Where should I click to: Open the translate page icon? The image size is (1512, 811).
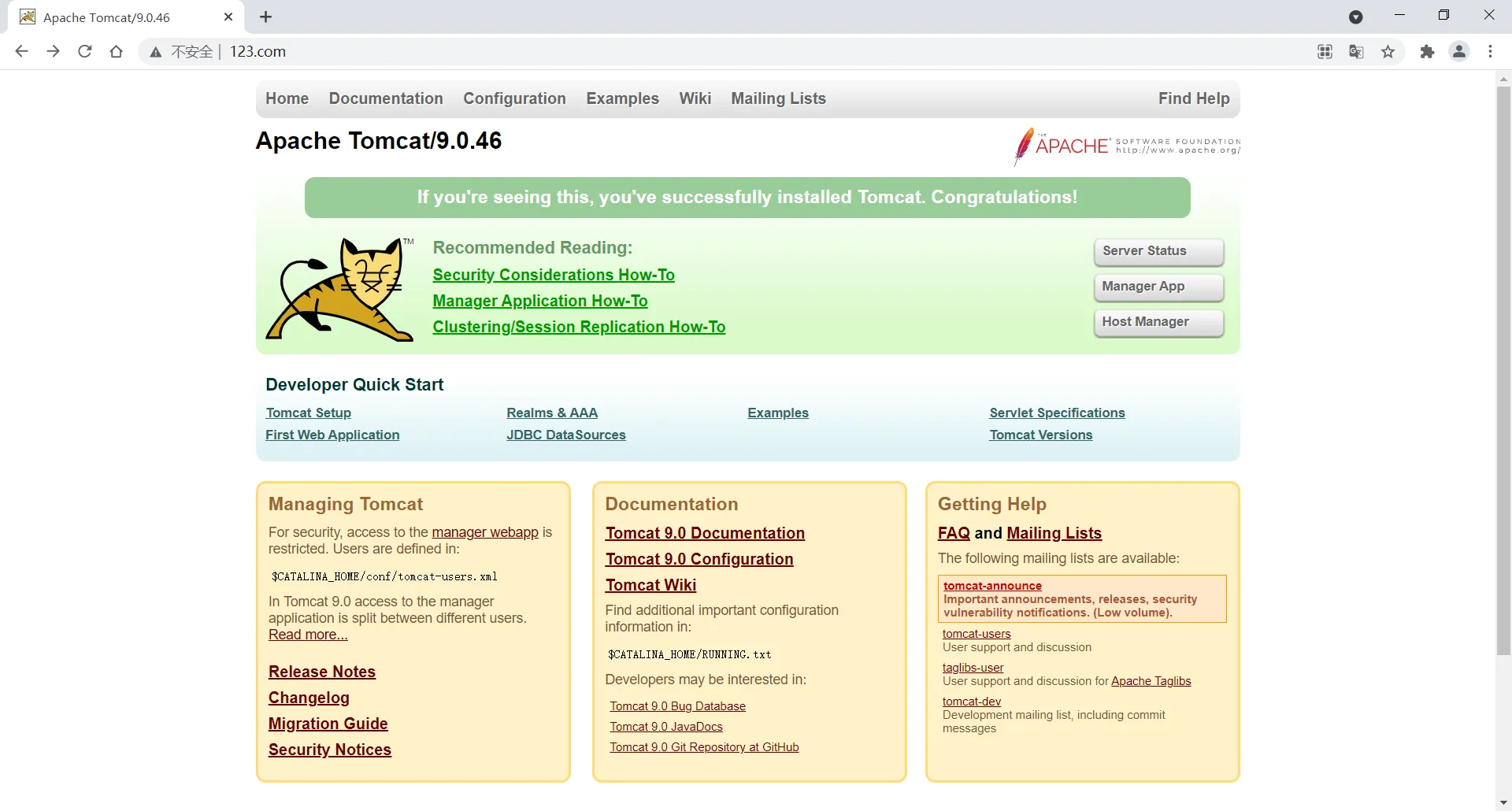[1356, 52]
